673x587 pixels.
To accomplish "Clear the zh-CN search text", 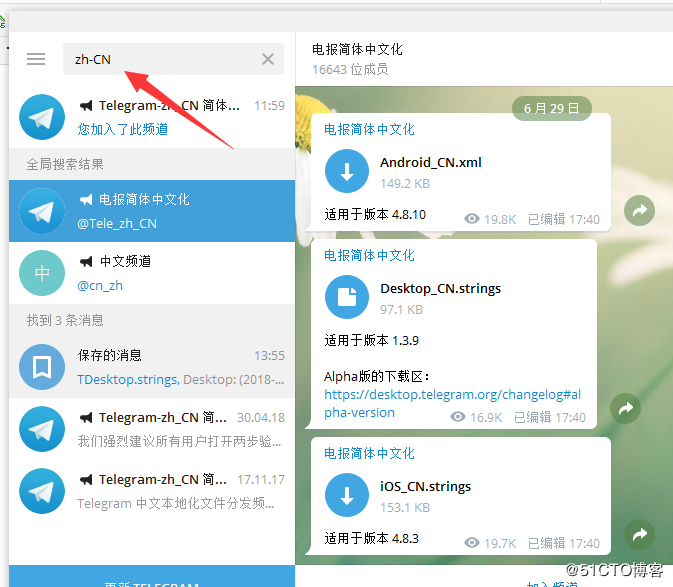I will pos(268,59).
